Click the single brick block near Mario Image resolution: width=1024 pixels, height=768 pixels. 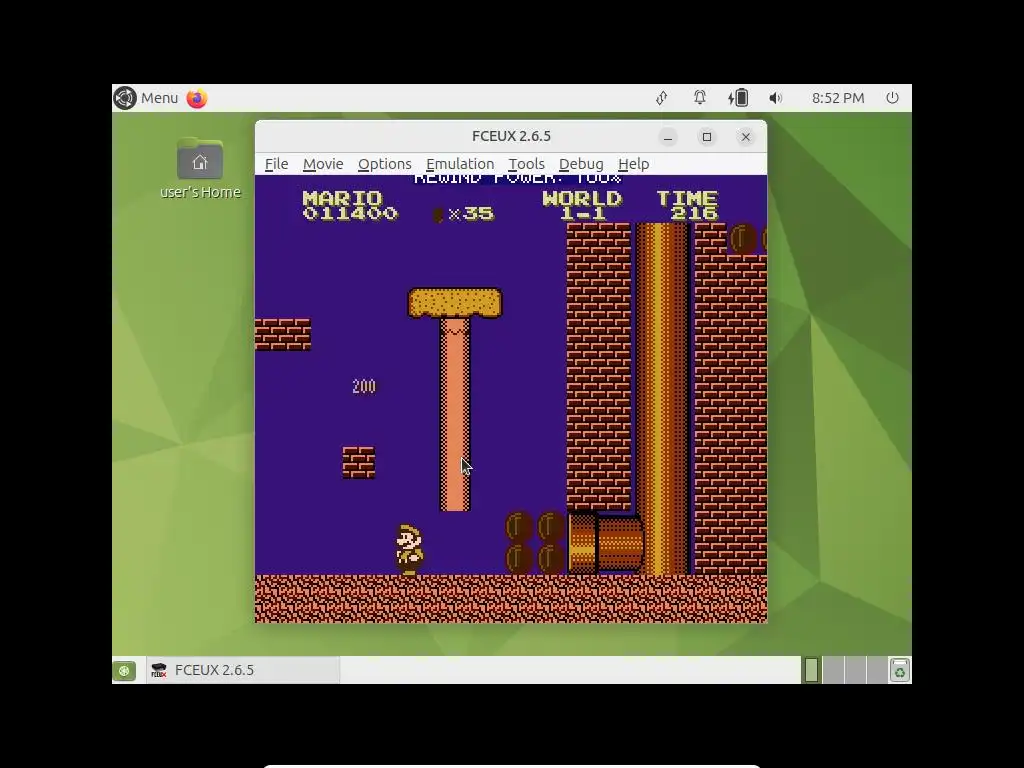(359, 462)
